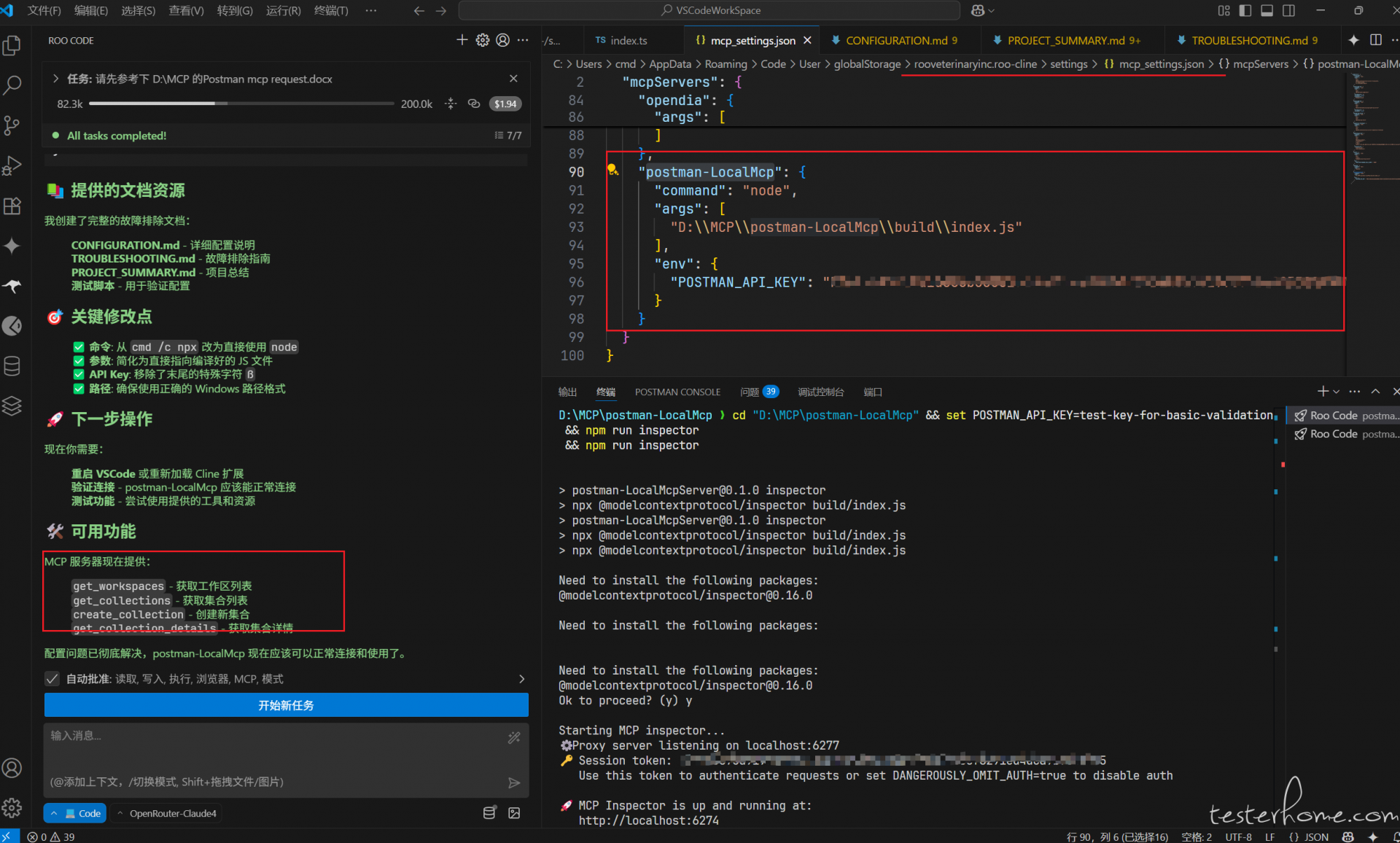This screenshot has height=843, width=1400.
Task: Open the Roo Code kangaroo sidebar icon
Action: tap(12, 286)
